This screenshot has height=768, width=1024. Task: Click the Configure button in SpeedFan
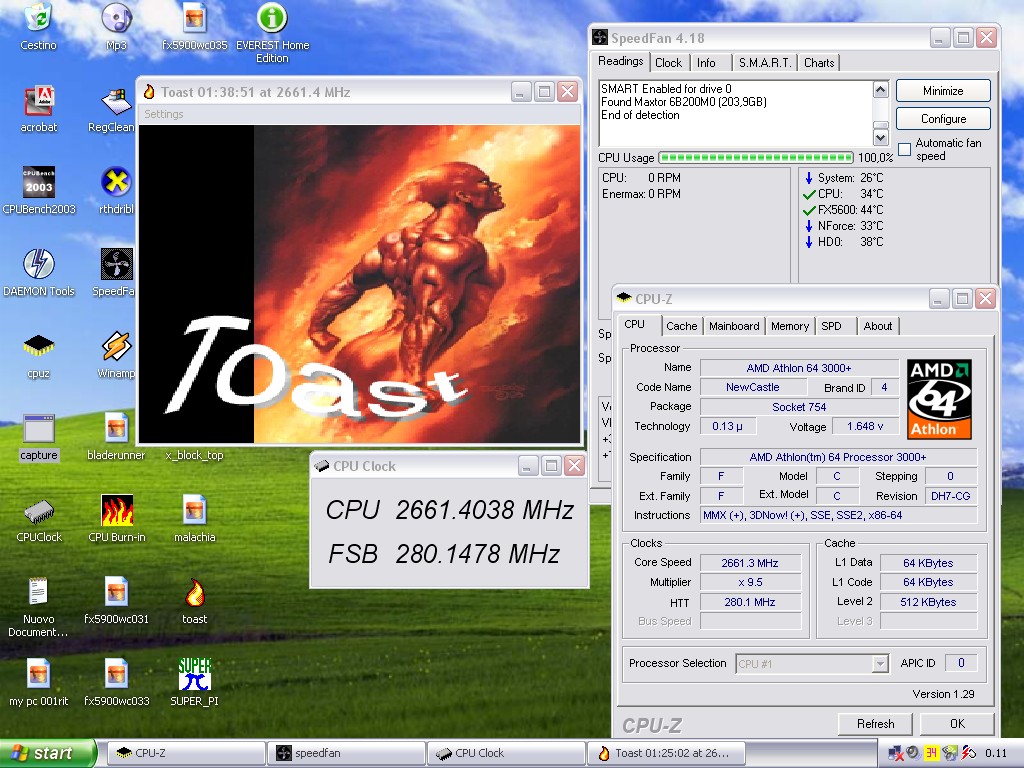943,119
